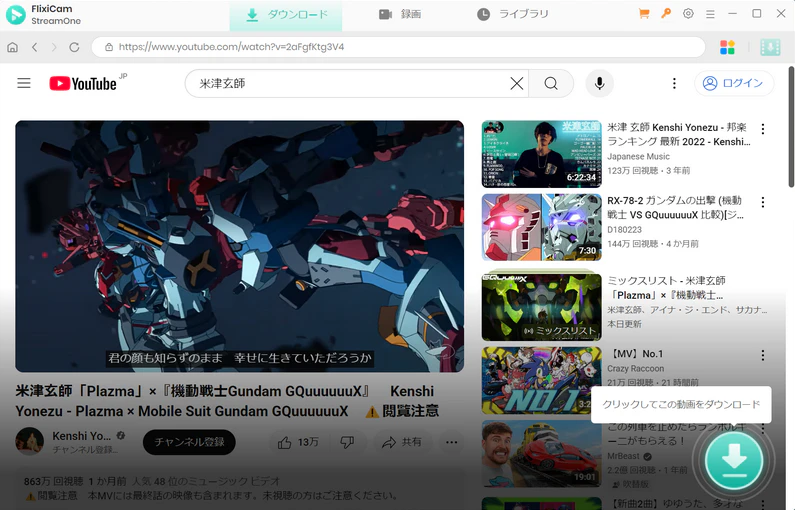The image size is (795, 510).
Task: Reload the page with refresh icon
Action: coord(74,47)
